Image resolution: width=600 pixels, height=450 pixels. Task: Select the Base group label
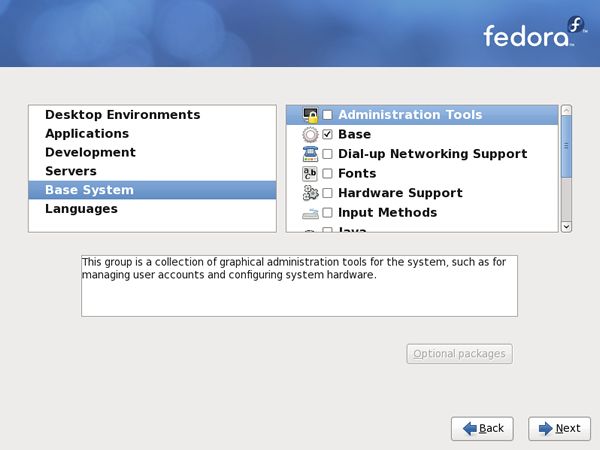354,134
